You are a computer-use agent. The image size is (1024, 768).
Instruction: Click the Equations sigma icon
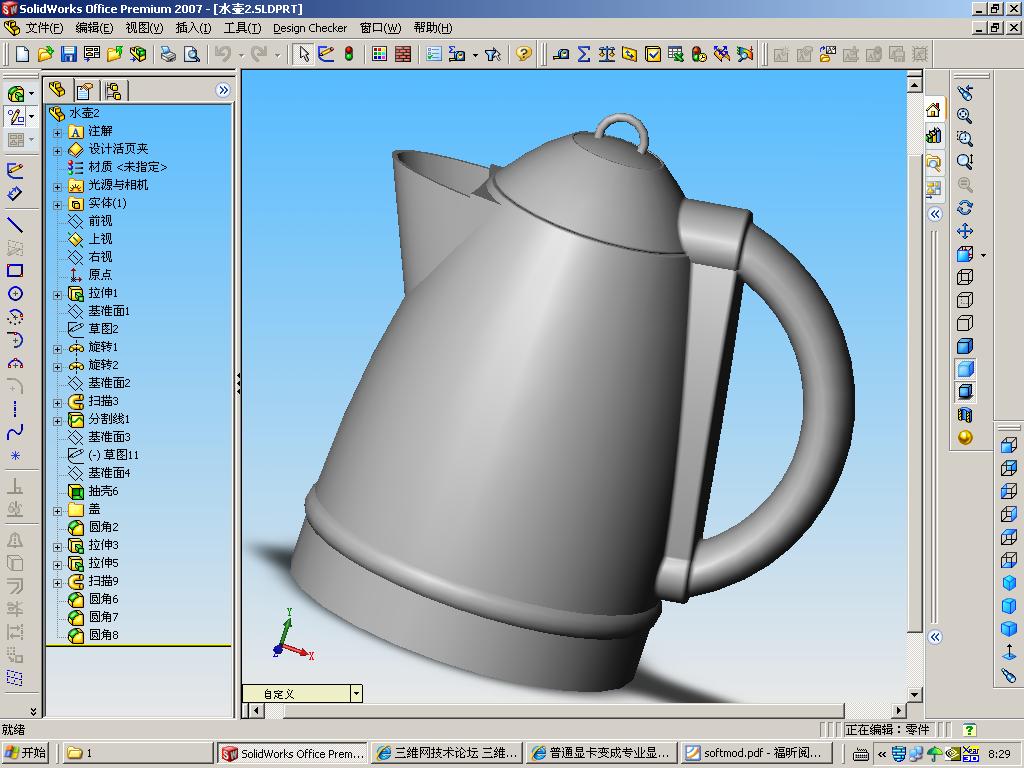[584, 54]
